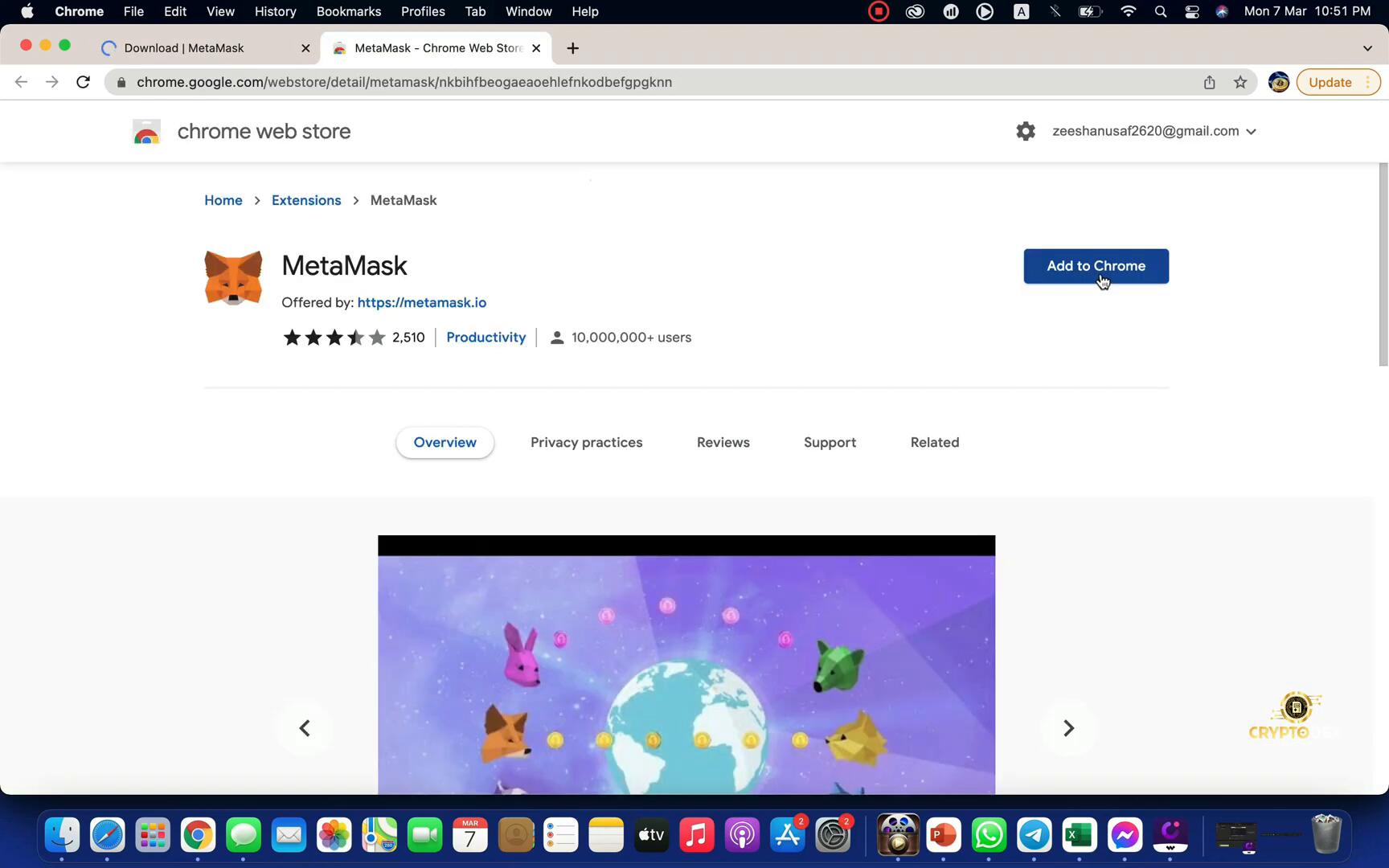Image resolution: width=1389 pixels, height=868 pixels.
Task: Click the Add to Chrome button
Action: click(x=1095, y=266)
